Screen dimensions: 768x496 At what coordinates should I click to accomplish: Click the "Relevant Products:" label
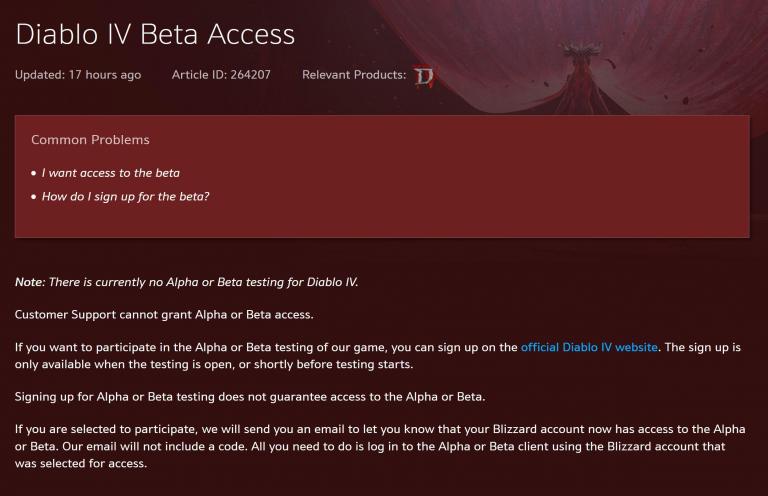coord(354,75)
